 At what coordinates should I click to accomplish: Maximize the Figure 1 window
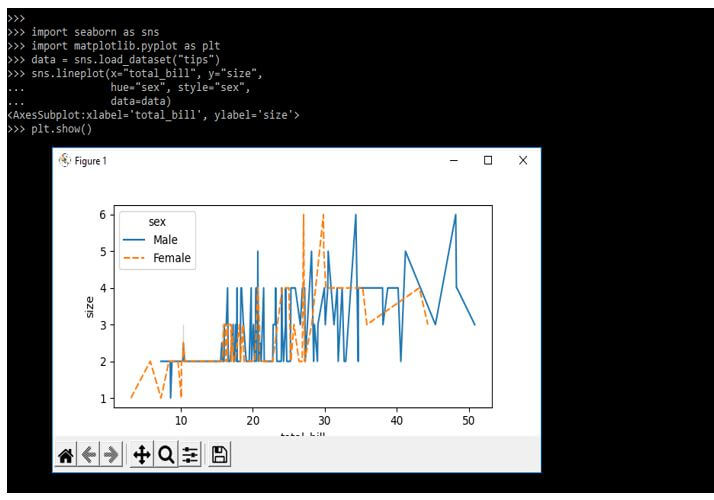pos(488,160)
